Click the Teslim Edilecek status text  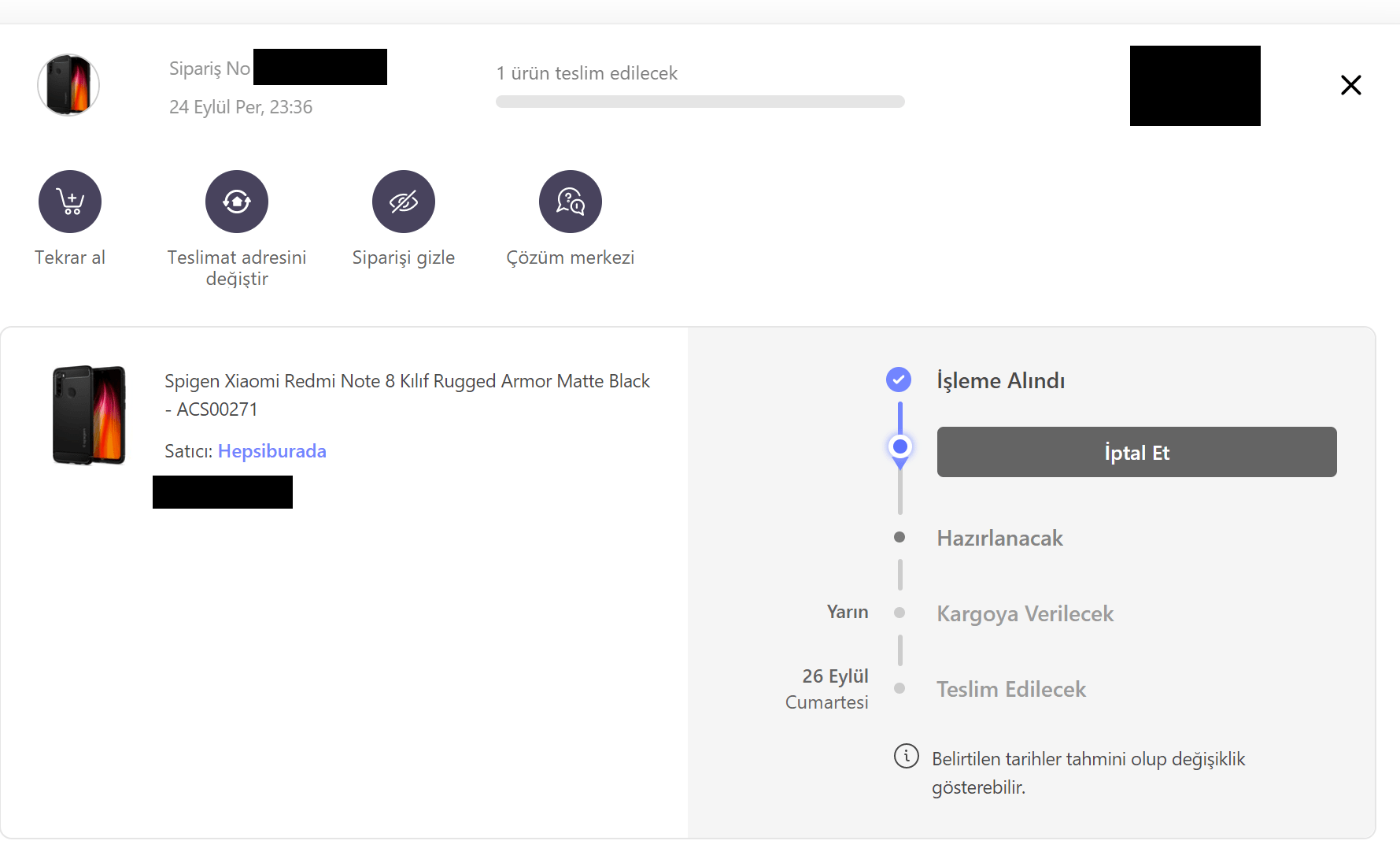coord(1011,689)
